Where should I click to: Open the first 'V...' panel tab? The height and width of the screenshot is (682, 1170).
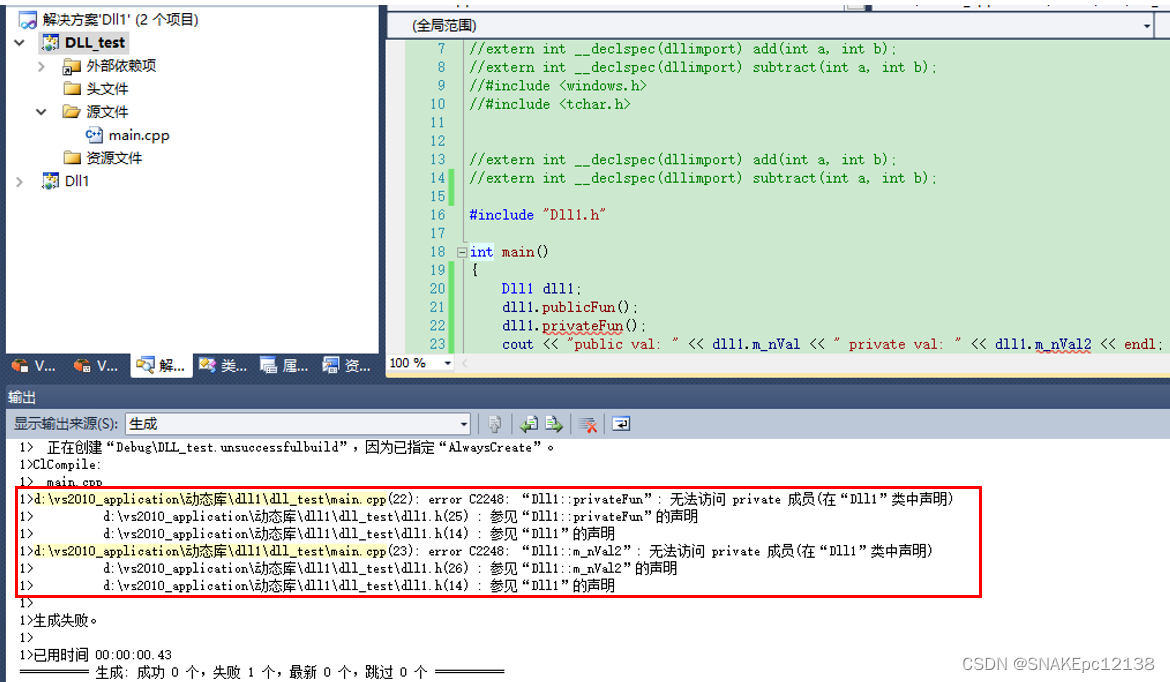(x=34, y=366)
